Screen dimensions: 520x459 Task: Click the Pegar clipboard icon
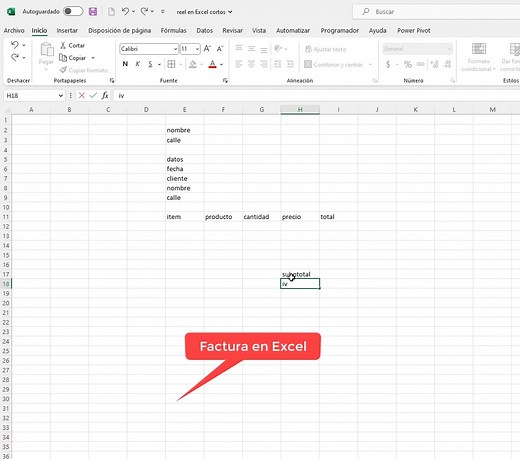[47, 49]
